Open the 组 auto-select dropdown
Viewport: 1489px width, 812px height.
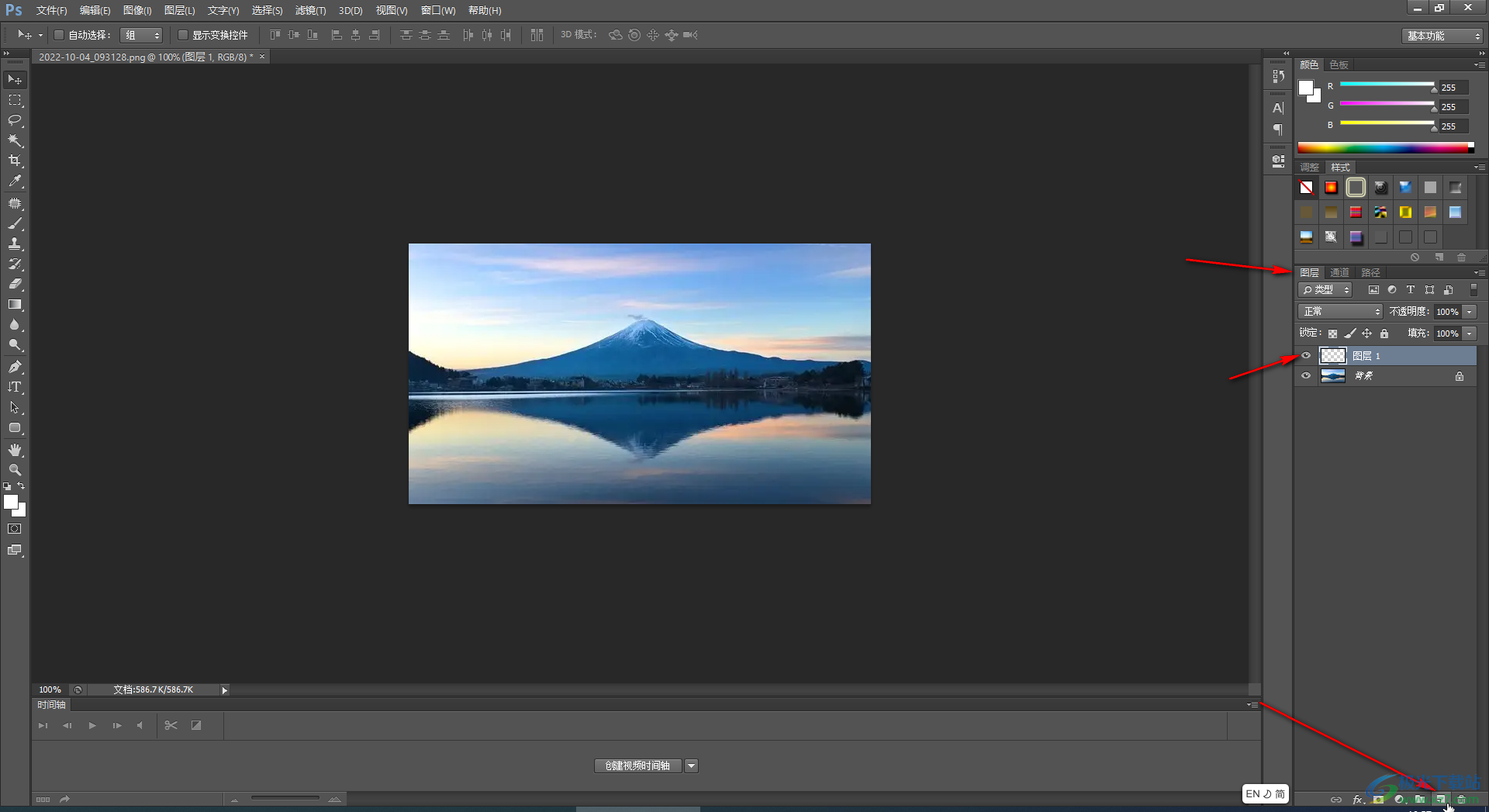[141, 35]
